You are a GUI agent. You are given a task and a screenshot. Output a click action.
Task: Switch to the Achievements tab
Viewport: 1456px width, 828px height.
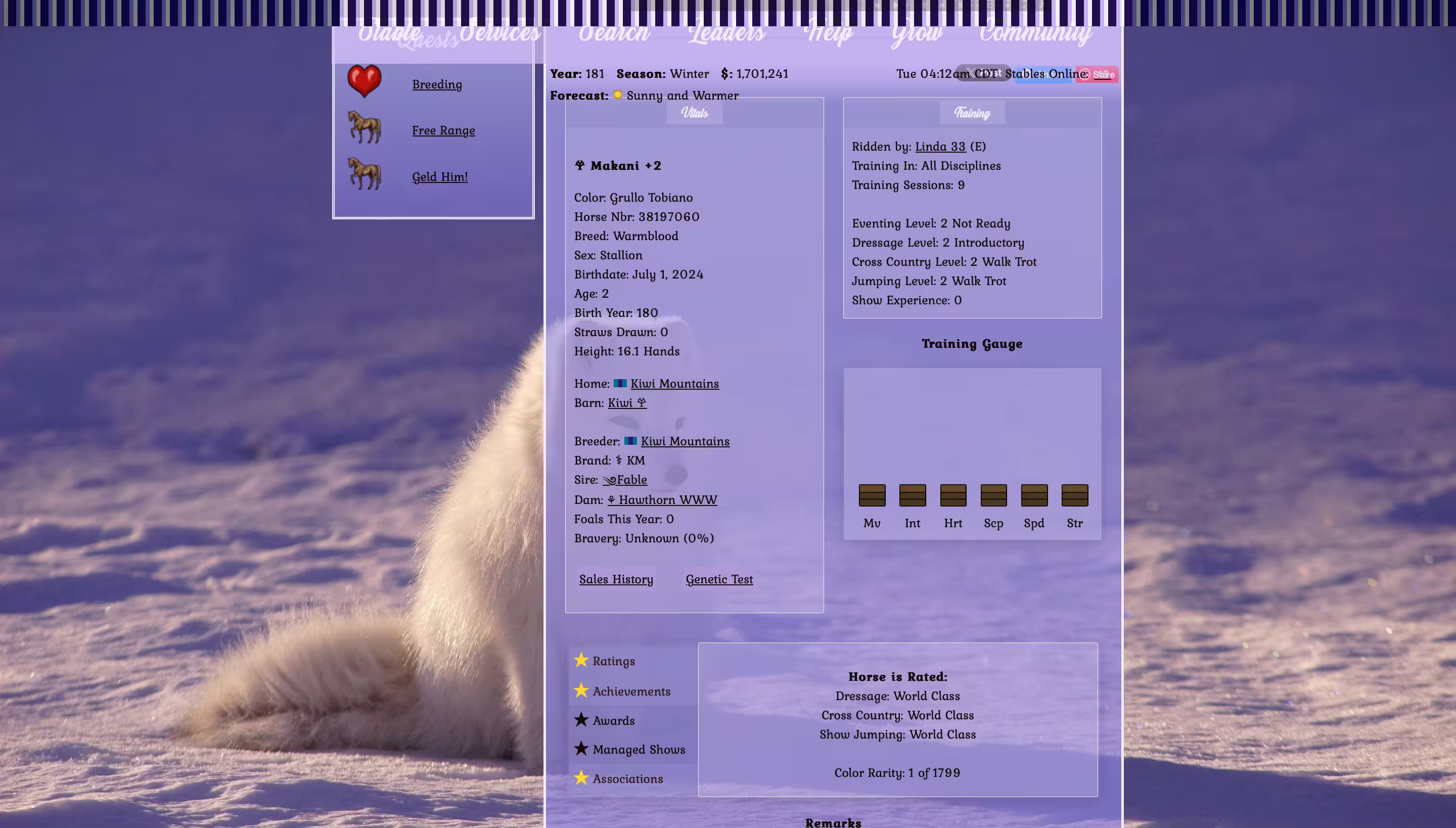tap(631, 691)
